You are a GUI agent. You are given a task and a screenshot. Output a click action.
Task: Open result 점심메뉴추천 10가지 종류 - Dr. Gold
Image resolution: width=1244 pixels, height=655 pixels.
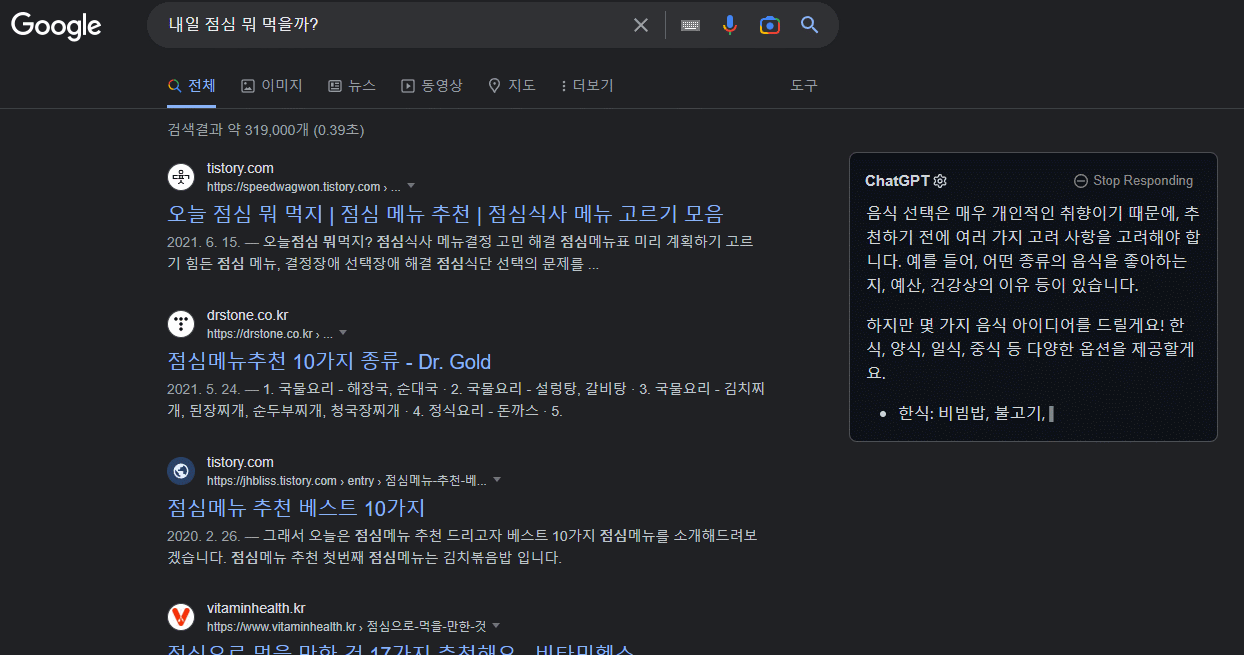point(329,361)
